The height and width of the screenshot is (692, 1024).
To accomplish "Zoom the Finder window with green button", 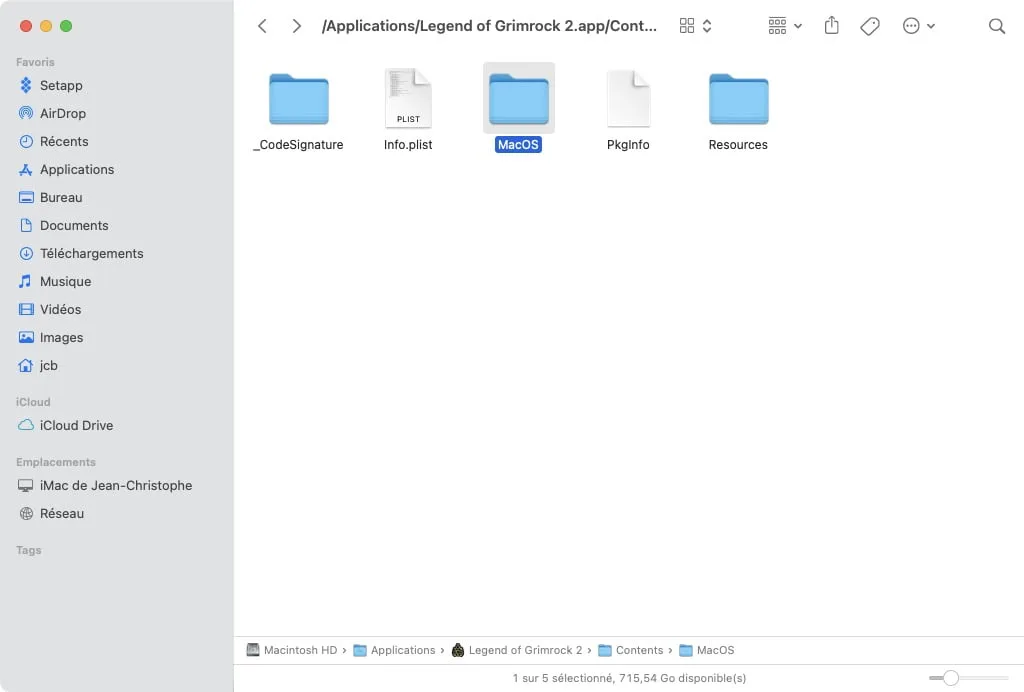I will [x=66, y=26].
